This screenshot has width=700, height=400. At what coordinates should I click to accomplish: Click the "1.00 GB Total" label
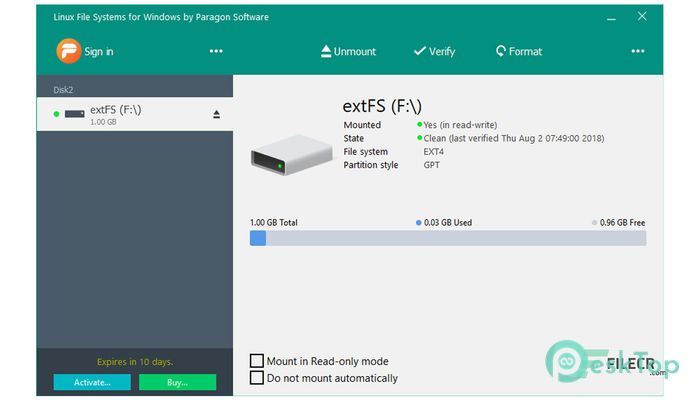(x=274, y=222)
